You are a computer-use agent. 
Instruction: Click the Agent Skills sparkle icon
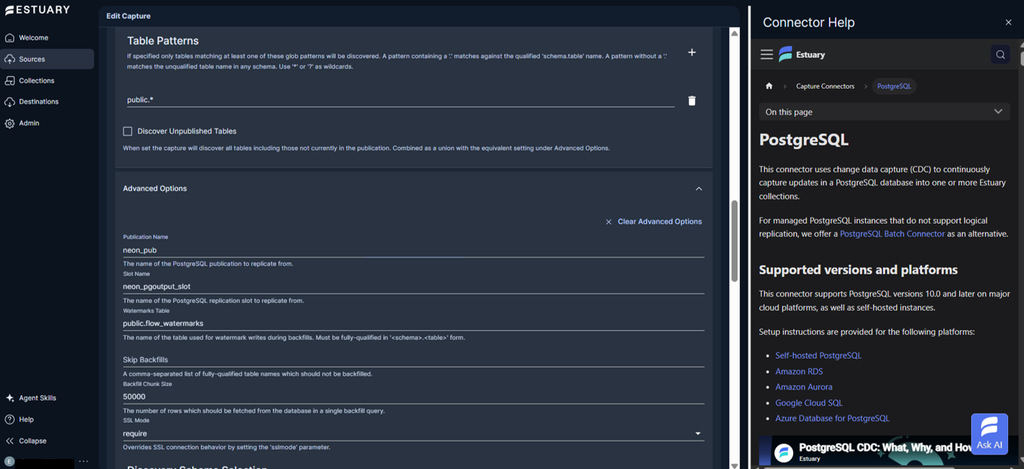click(10, 398)
